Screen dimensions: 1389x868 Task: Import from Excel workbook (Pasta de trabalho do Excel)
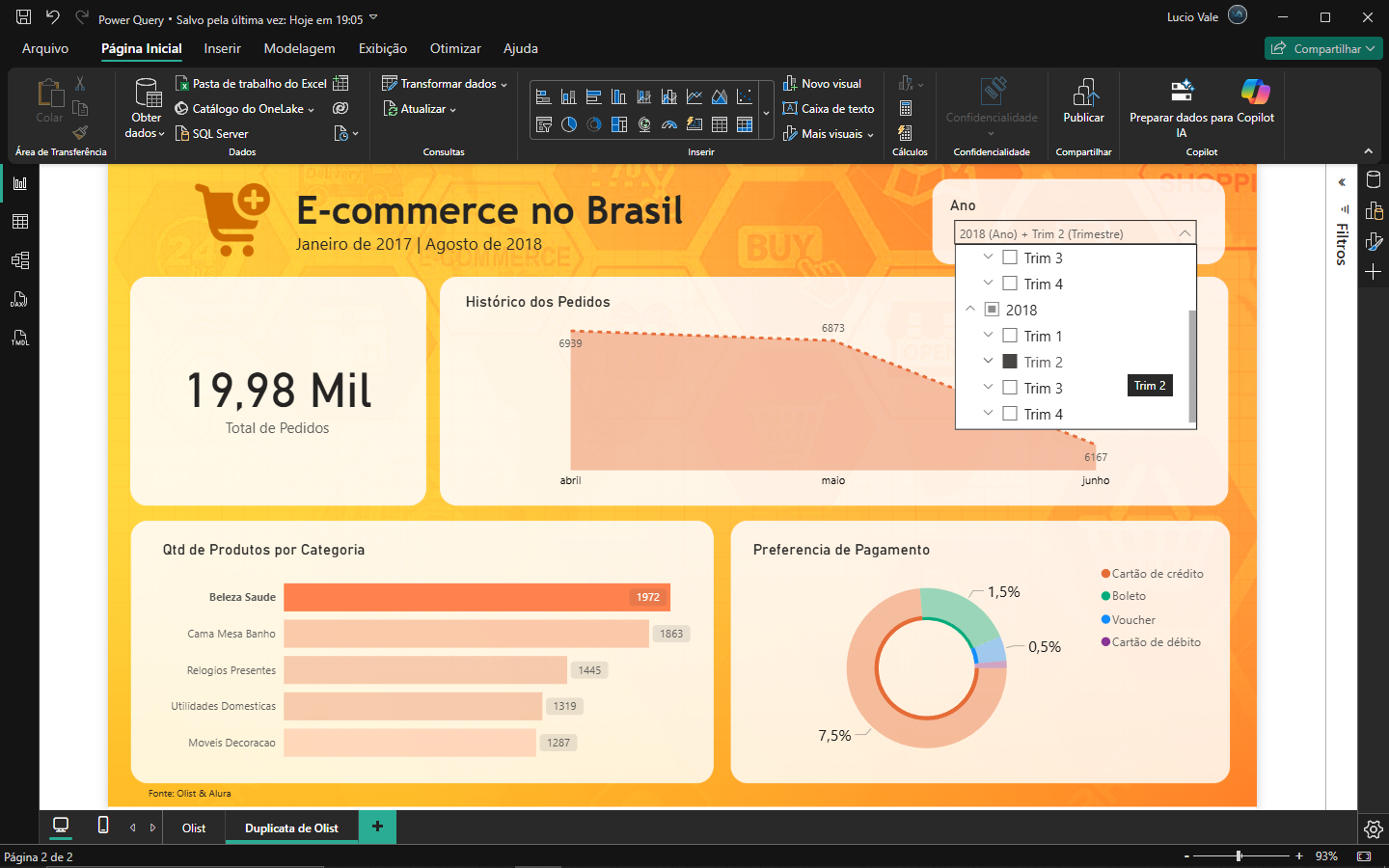[x=251, y=84]
